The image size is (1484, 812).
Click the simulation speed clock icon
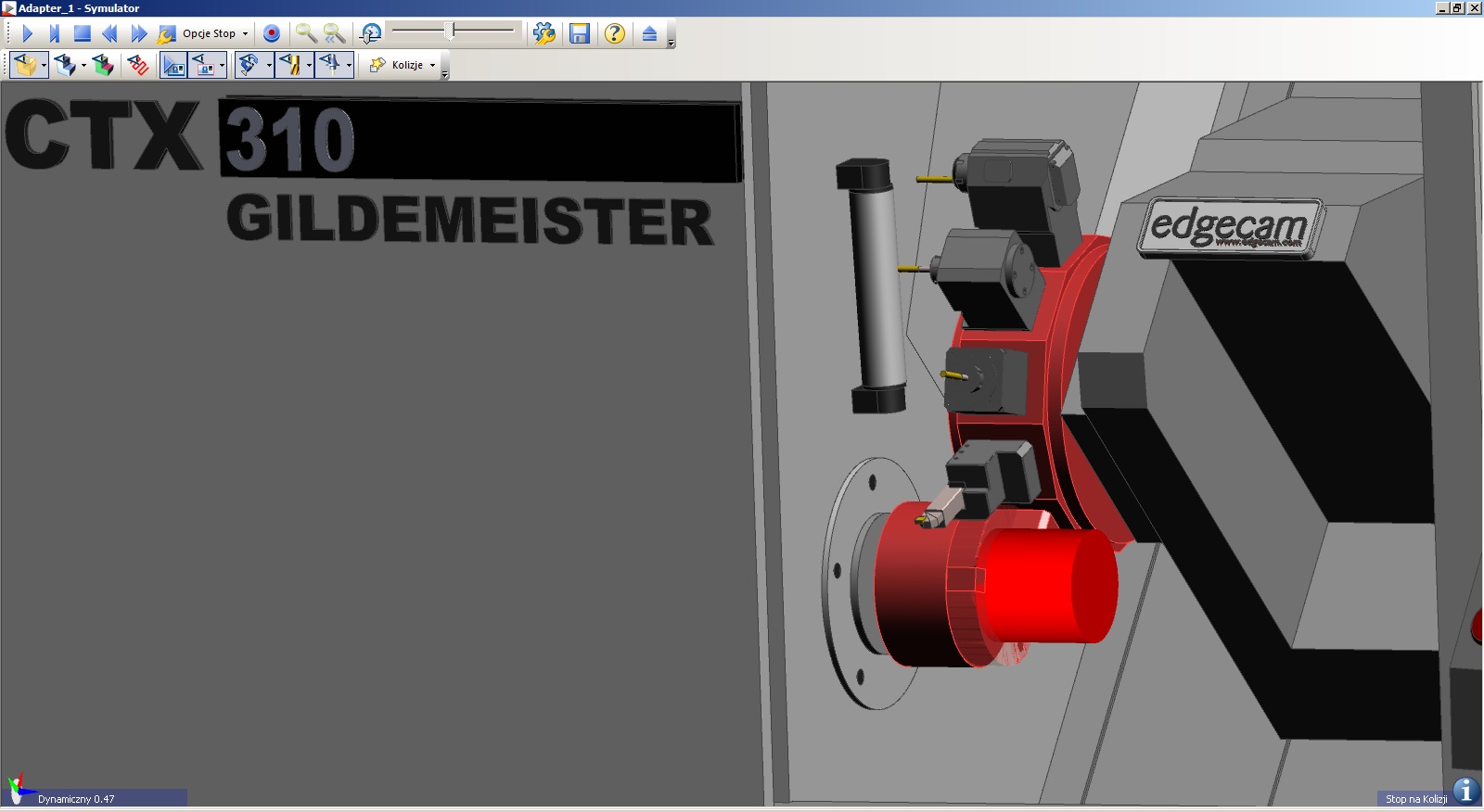click(x=370, y=34)
